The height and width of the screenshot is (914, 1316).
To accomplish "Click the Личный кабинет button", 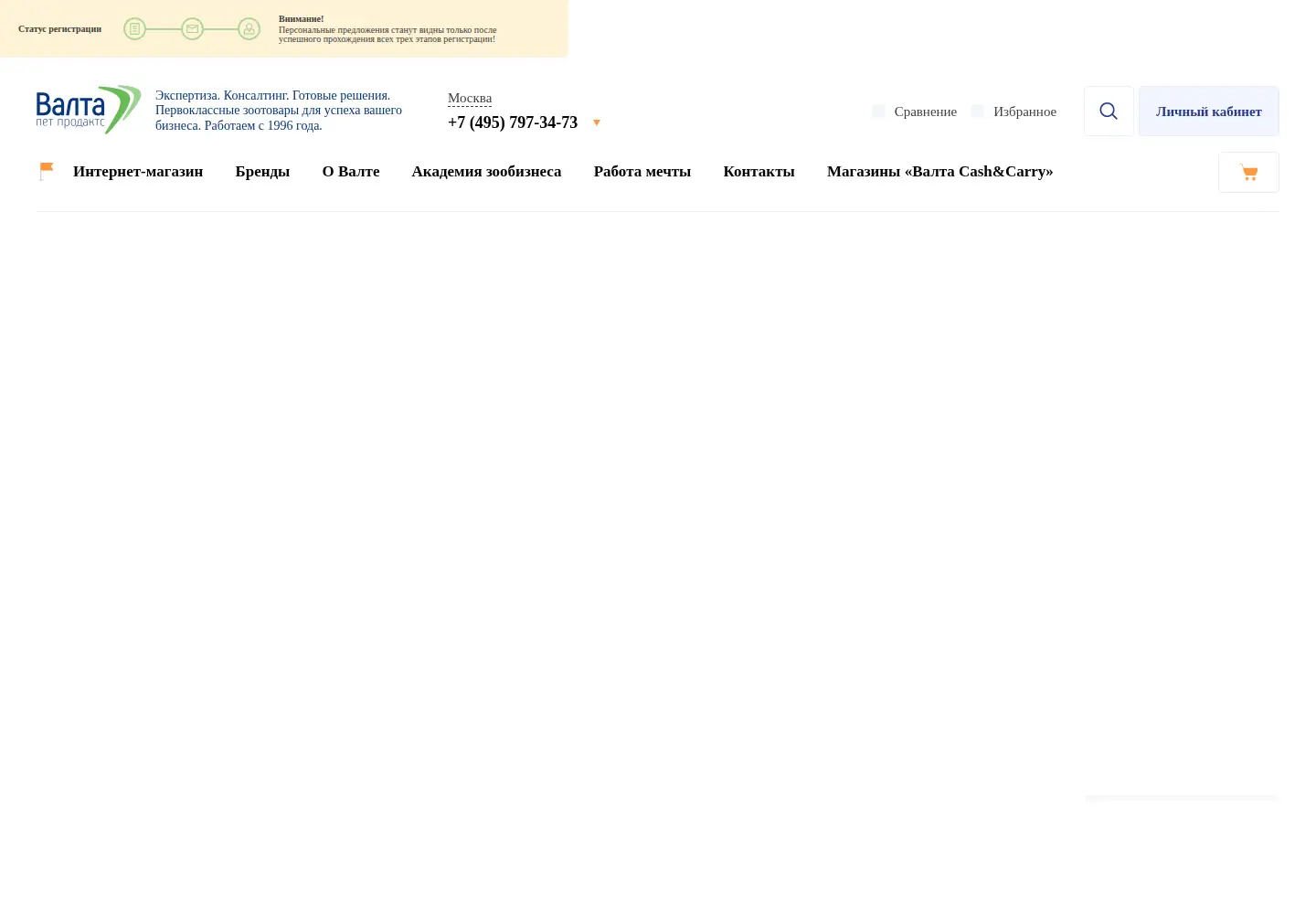I will click(1208, 112).
